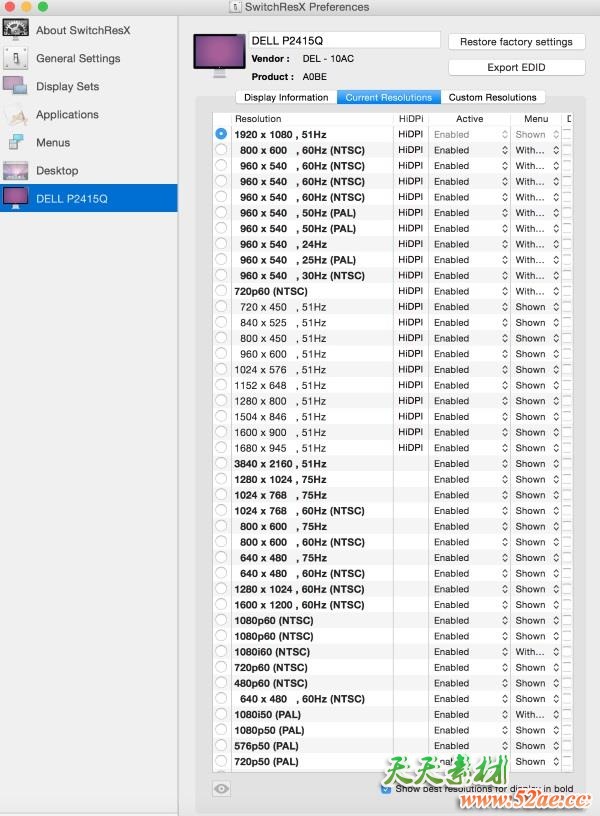Select the General Settings icon
This screenshot has width=600, height=816.
pyautogui.click(x=15, y=58)
